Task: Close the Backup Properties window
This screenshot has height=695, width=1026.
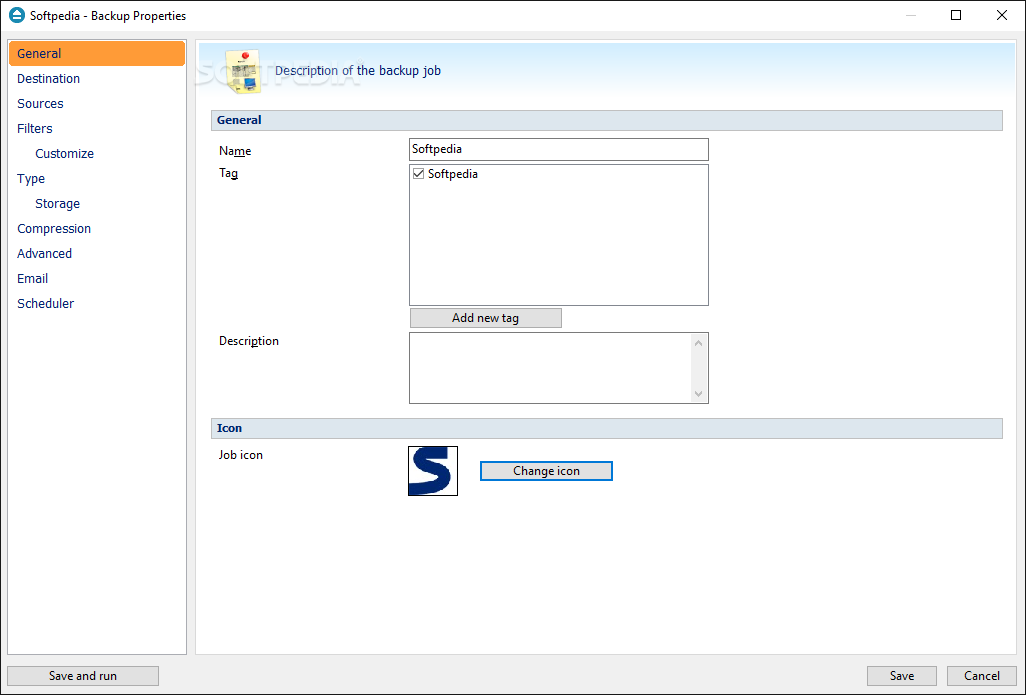Action: [1002, 15]
